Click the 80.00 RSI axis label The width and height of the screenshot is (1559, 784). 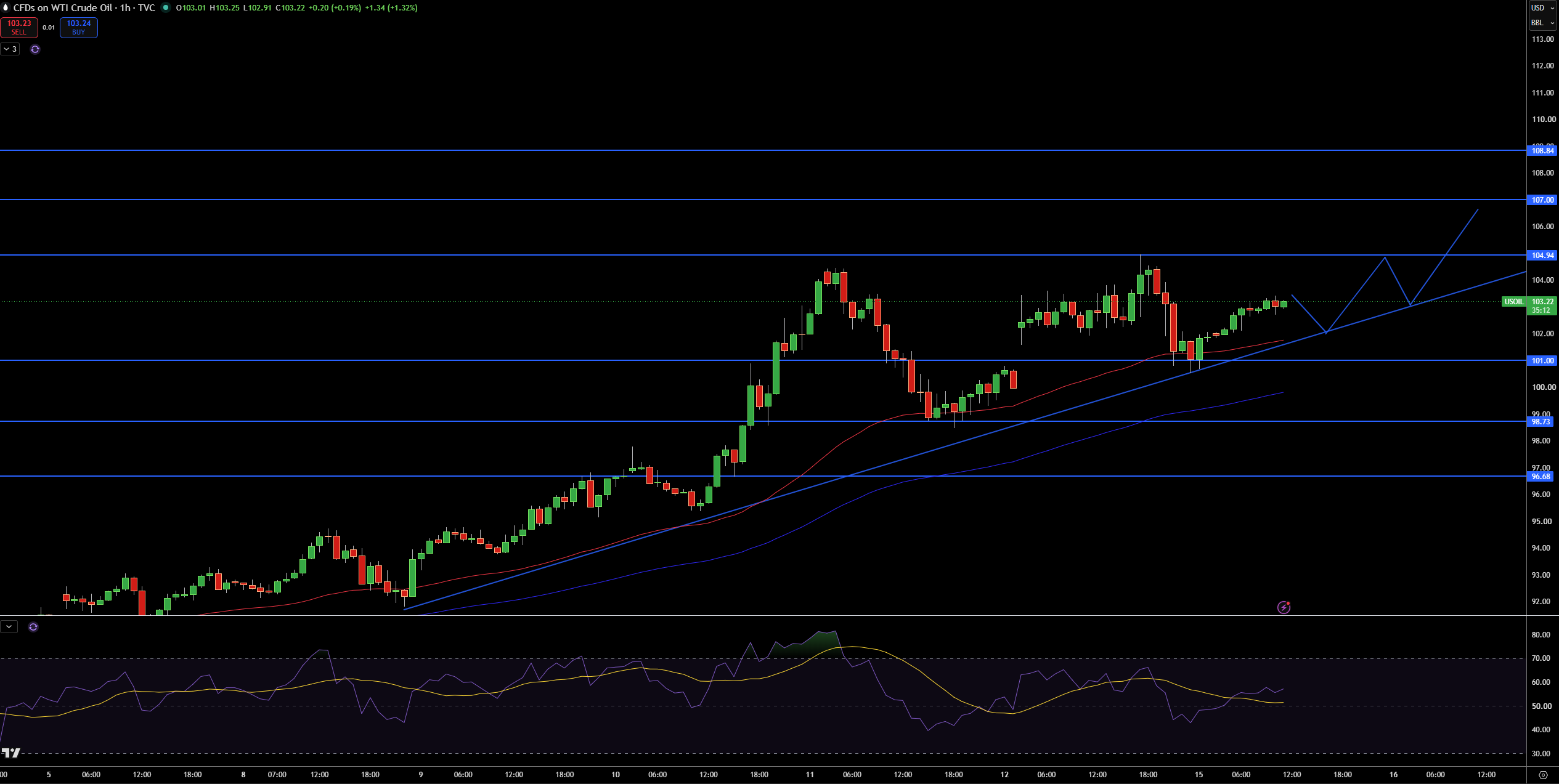[x=1541, y=635]
